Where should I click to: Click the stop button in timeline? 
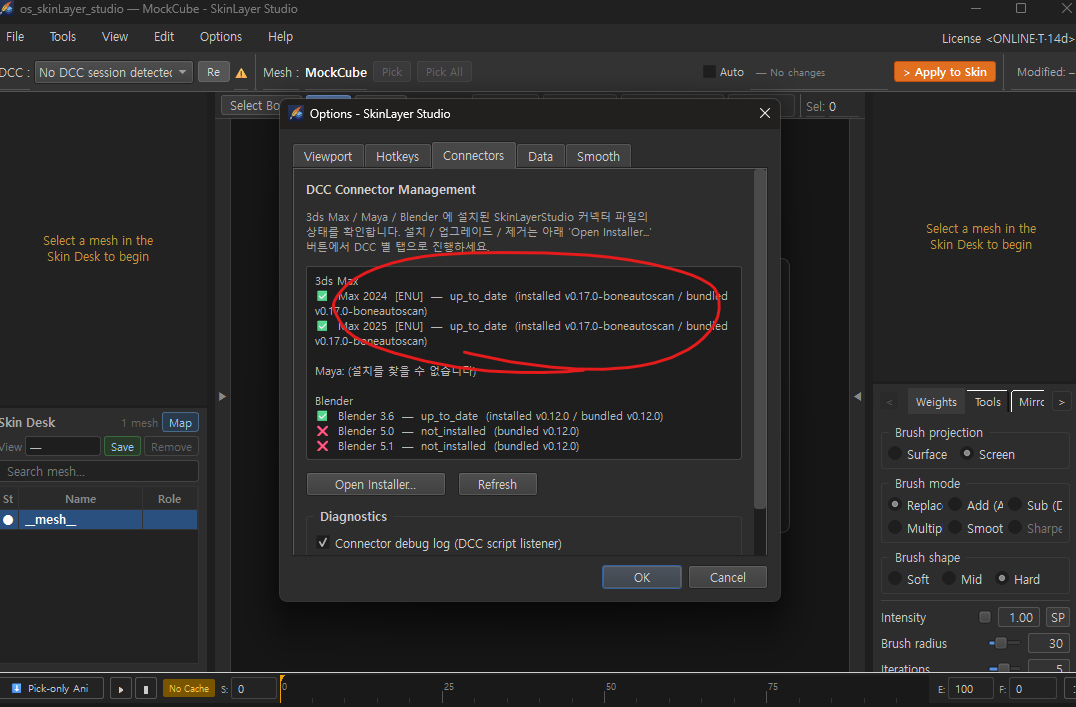tap(145, 688)
